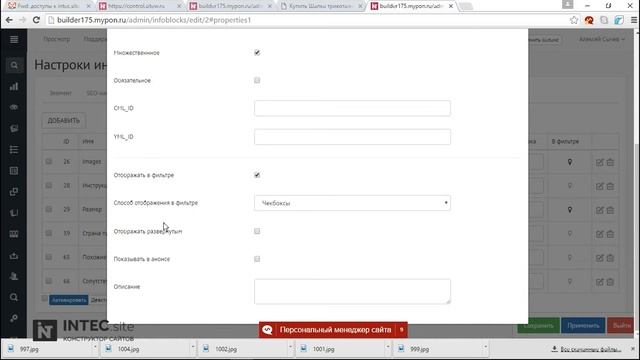The image size is (640, 360).
Task: Click the Описание text area
Action: [352, 291]
